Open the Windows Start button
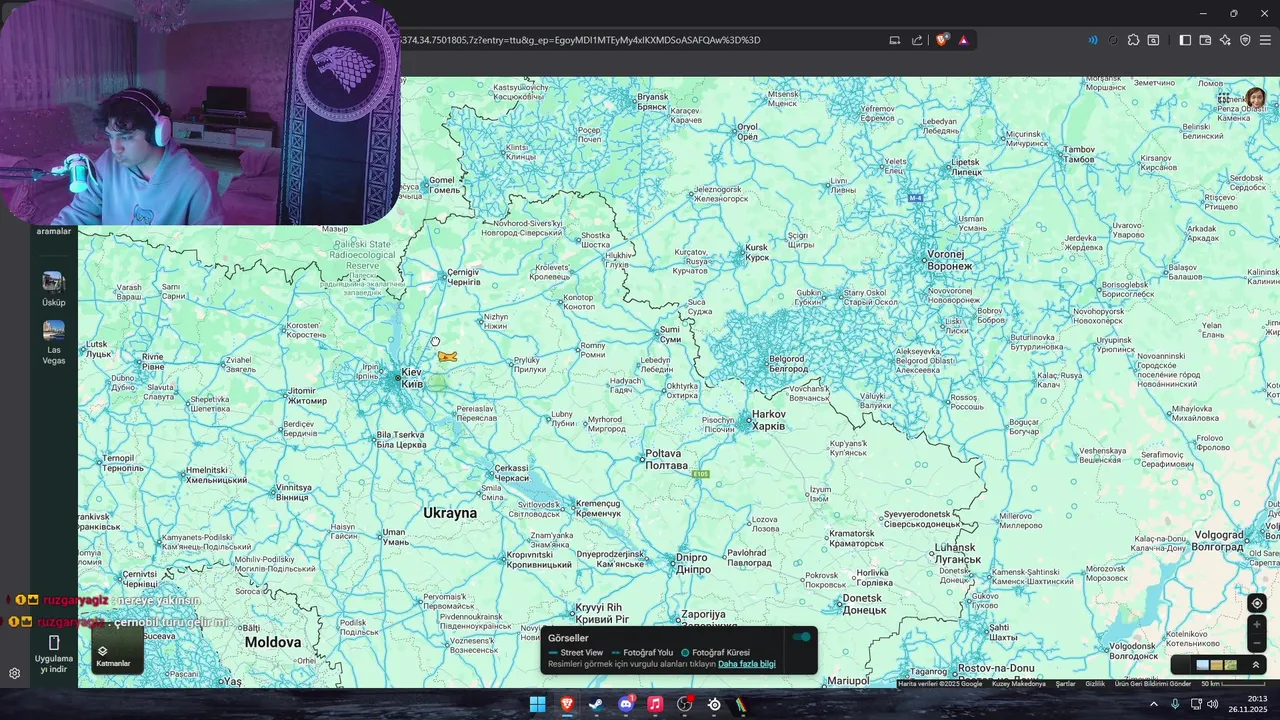This screenshot has height=720, width=1280. [537, 704]
